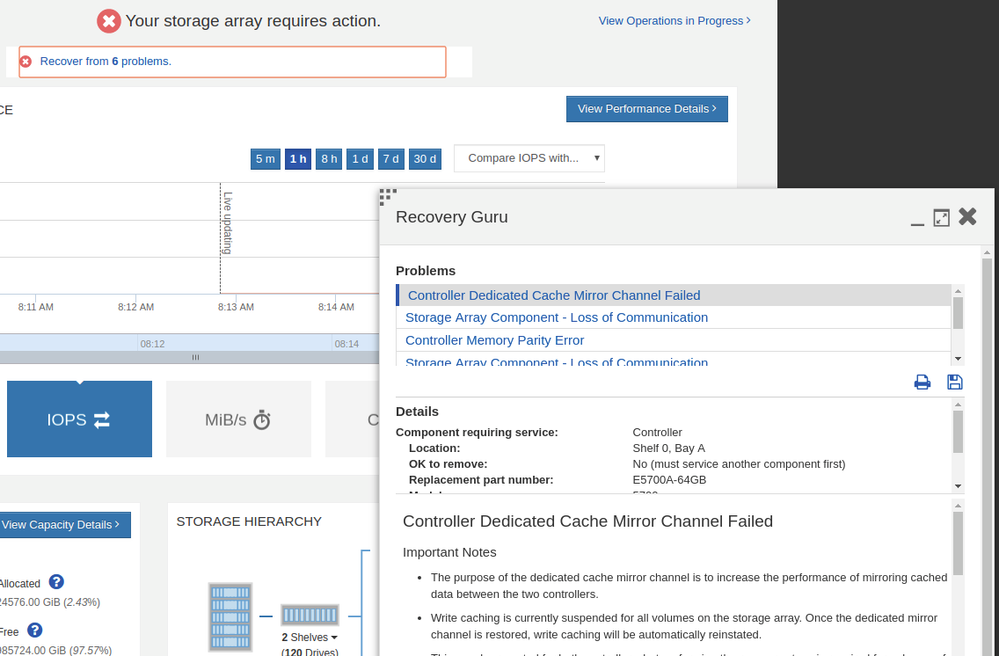Save the Recovery Guru details to file
Screen dimensions: 999x656
(954, 382)
